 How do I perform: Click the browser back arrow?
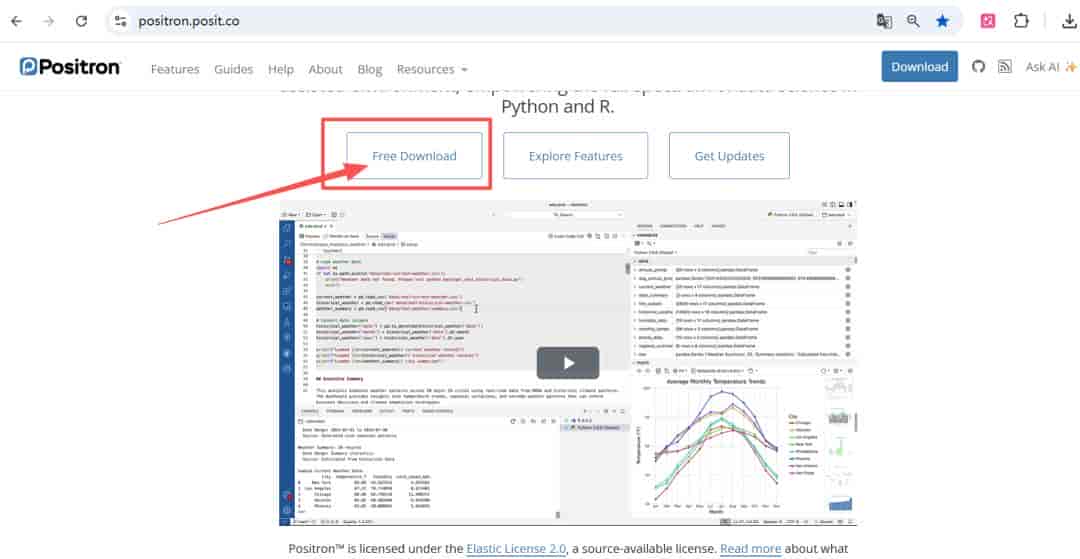(x=17, y=21)
